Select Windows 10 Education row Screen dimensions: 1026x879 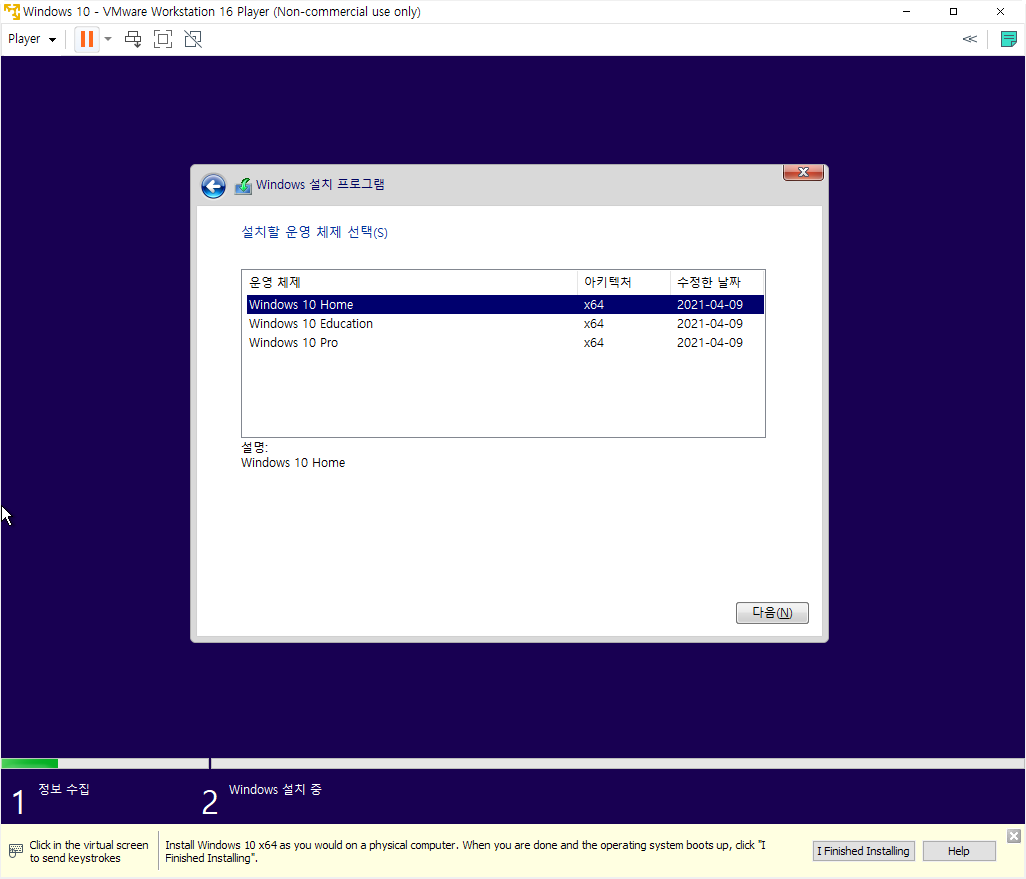(505, 323)
